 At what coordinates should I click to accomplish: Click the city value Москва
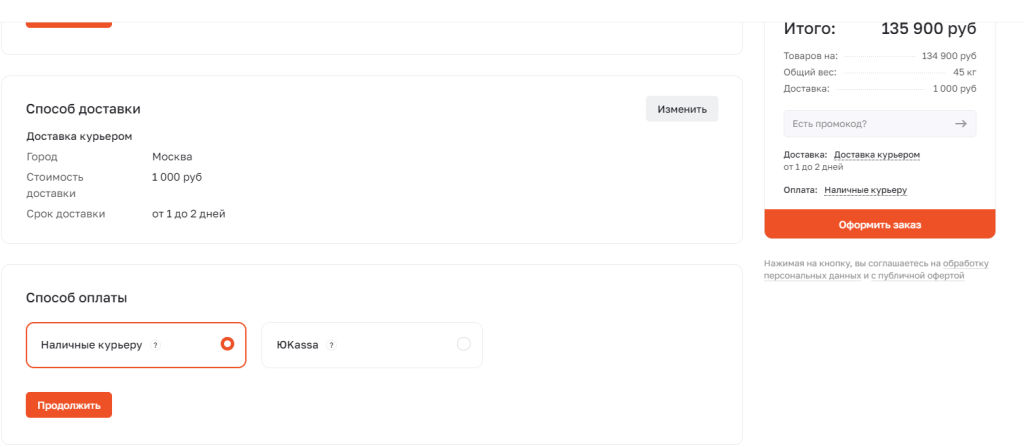172,156
